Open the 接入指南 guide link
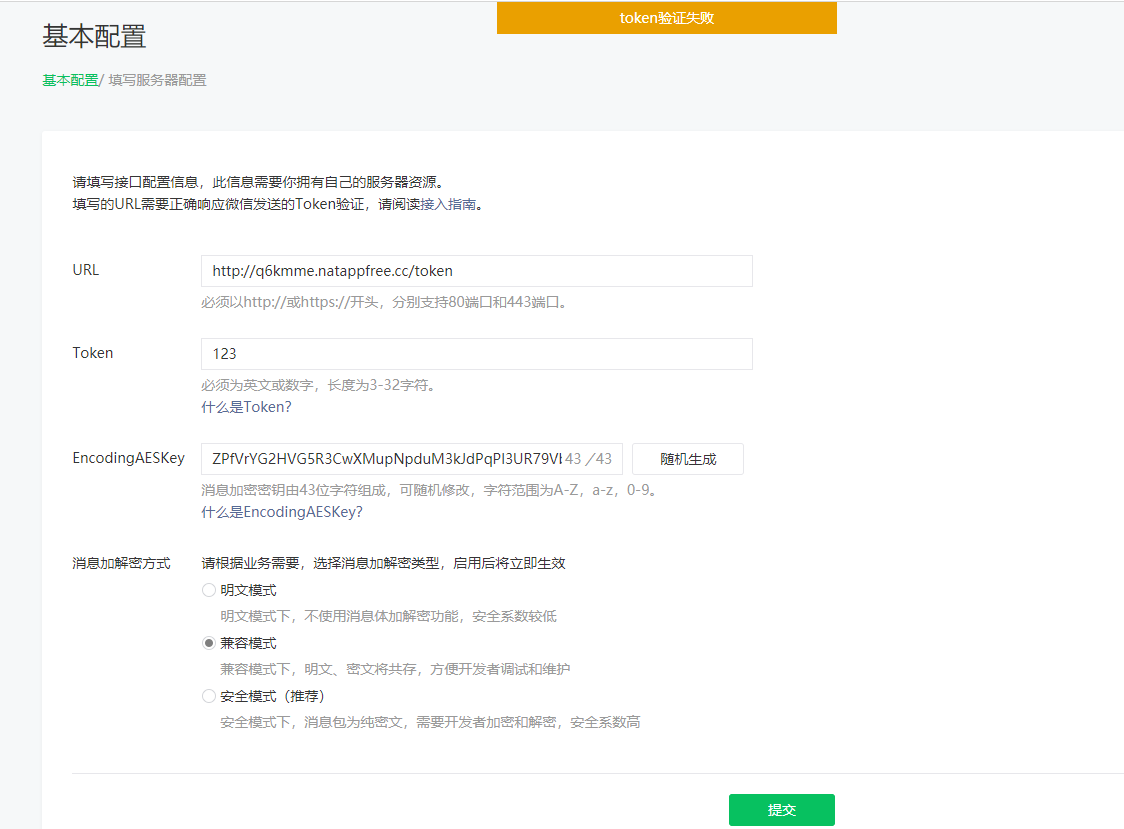The image size is (1124, 829). click(x=448, y=204)
